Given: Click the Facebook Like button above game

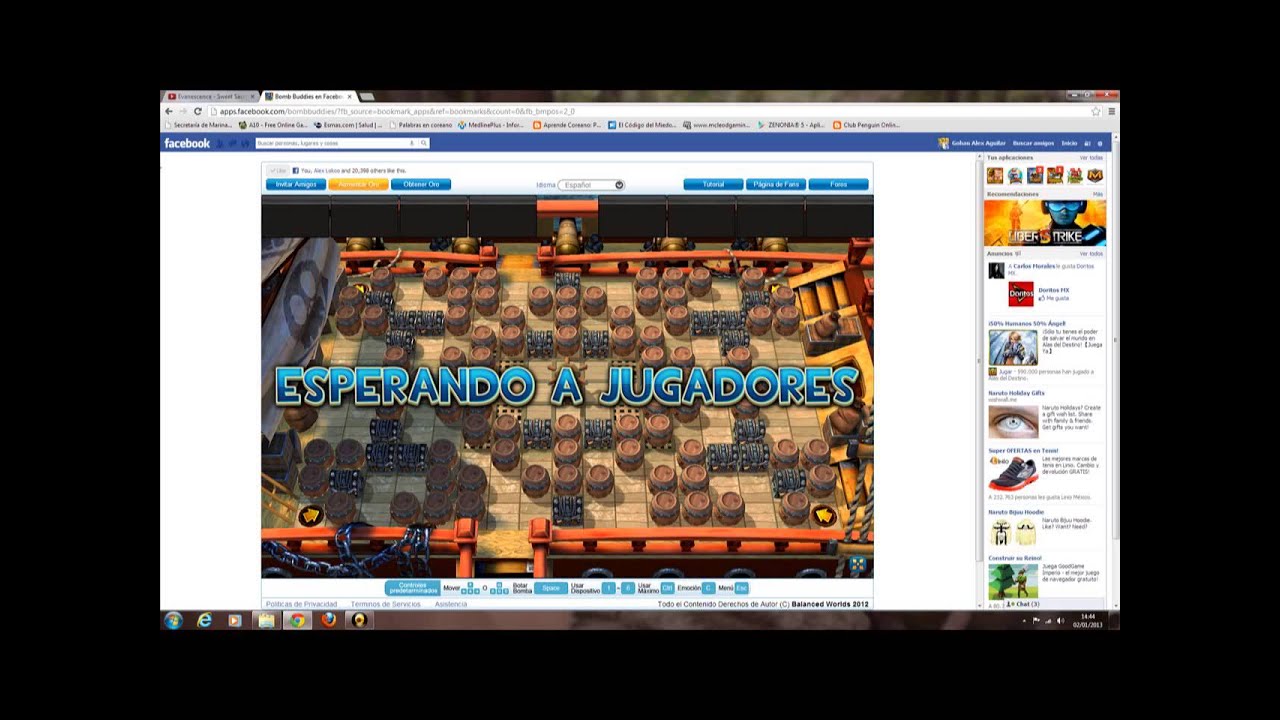Looking at the screenshot, I should tap(277, 170).
